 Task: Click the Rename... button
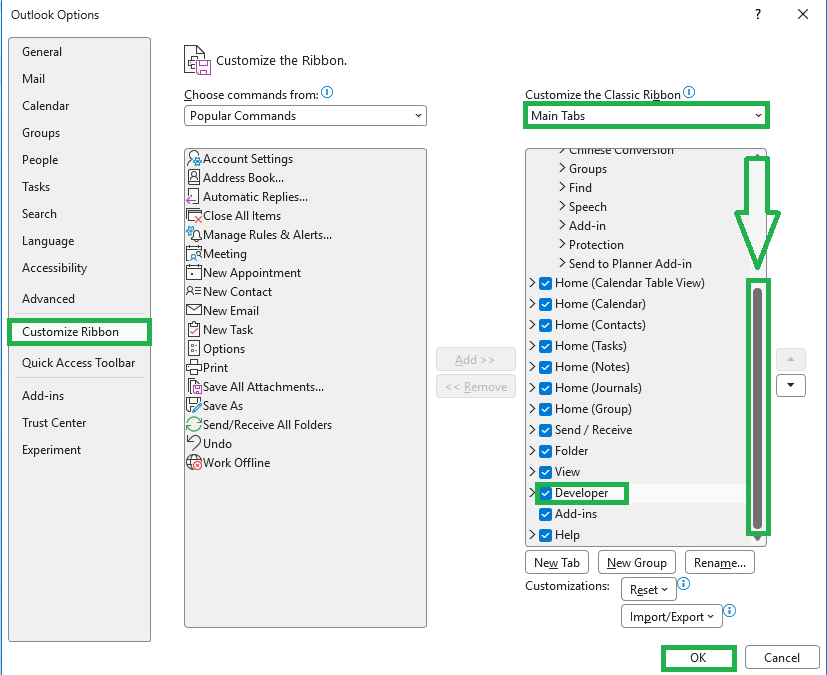tap(719, 563)
